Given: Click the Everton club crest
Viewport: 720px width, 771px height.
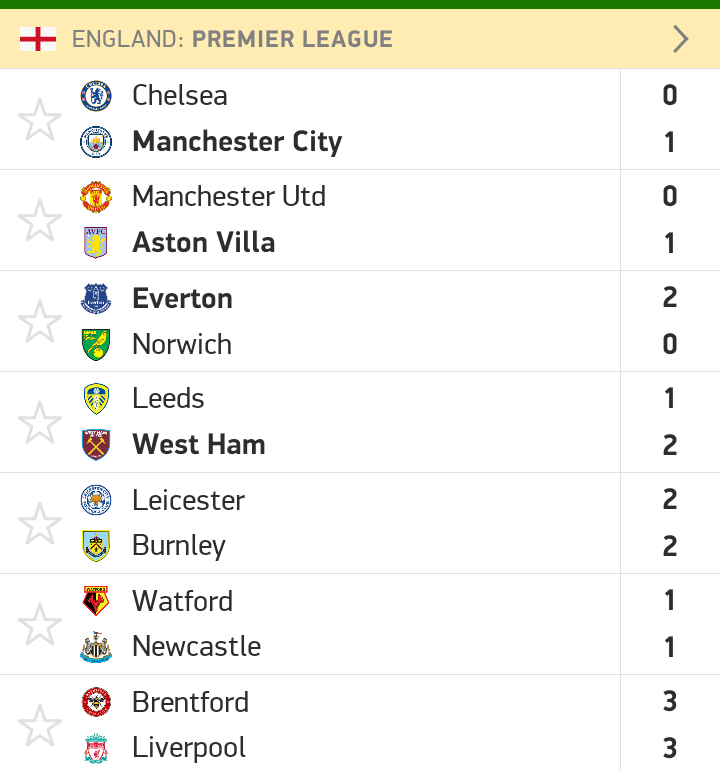Looking at the screenshot, I should (x=96, y=298).
